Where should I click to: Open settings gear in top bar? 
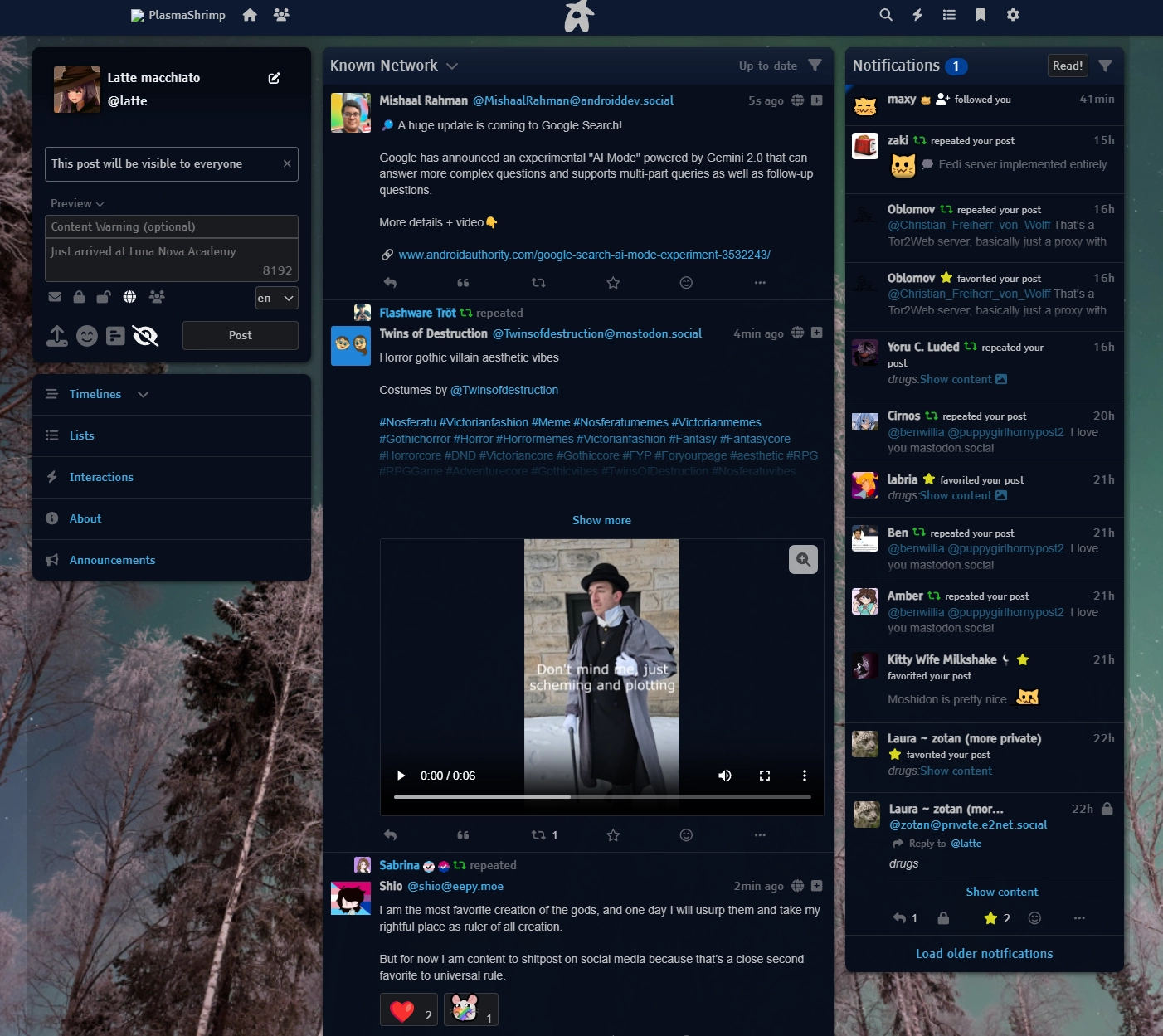coord(1013,15)
